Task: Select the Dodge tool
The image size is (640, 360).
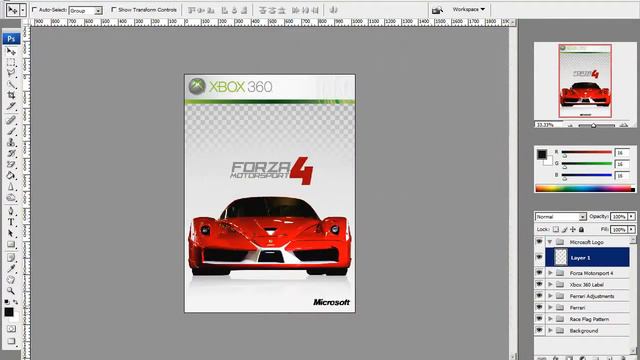Action: [x=11, y=198]
